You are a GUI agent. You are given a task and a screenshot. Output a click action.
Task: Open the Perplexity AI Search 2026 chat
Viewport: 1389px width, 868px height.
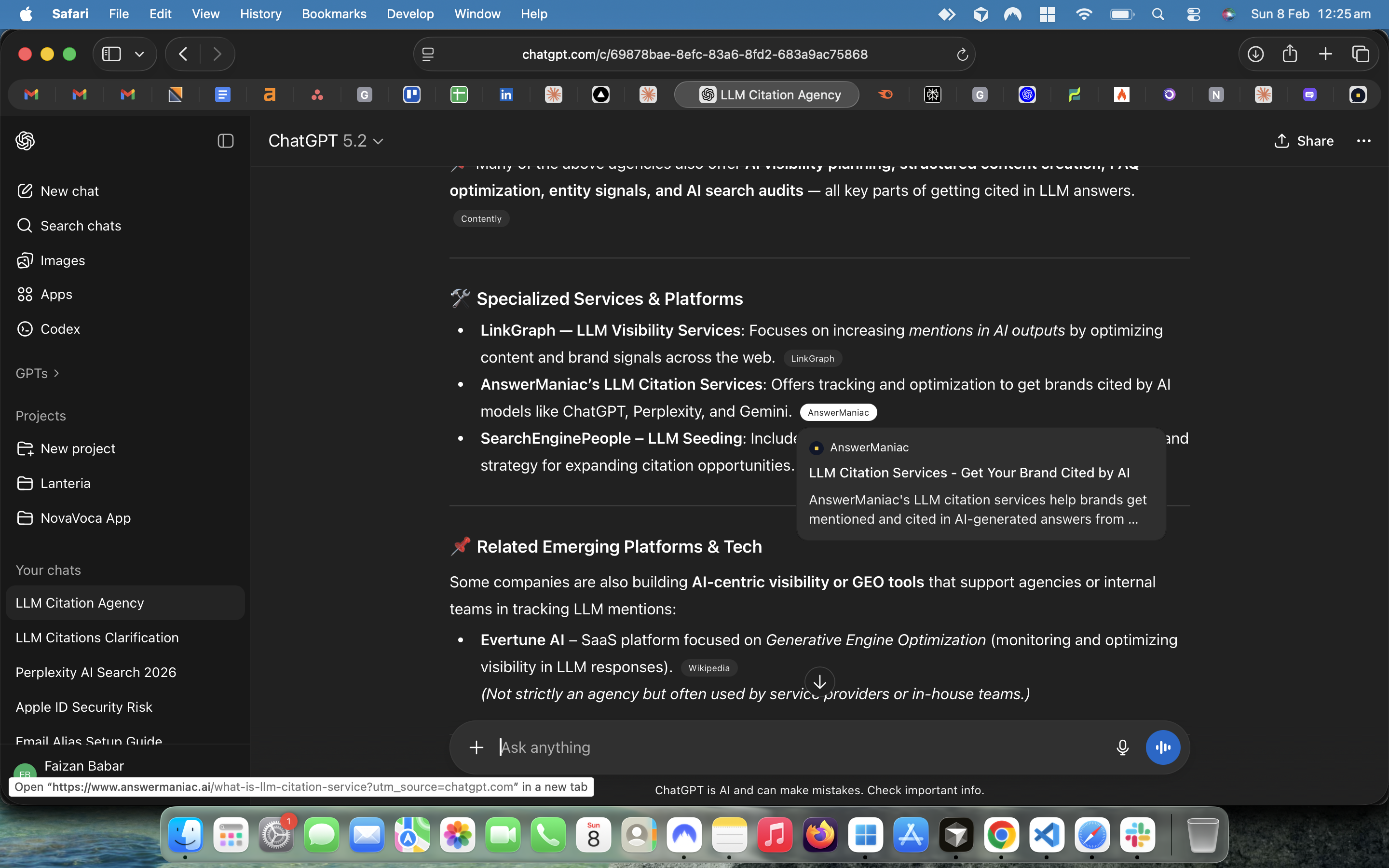[95, 672]
